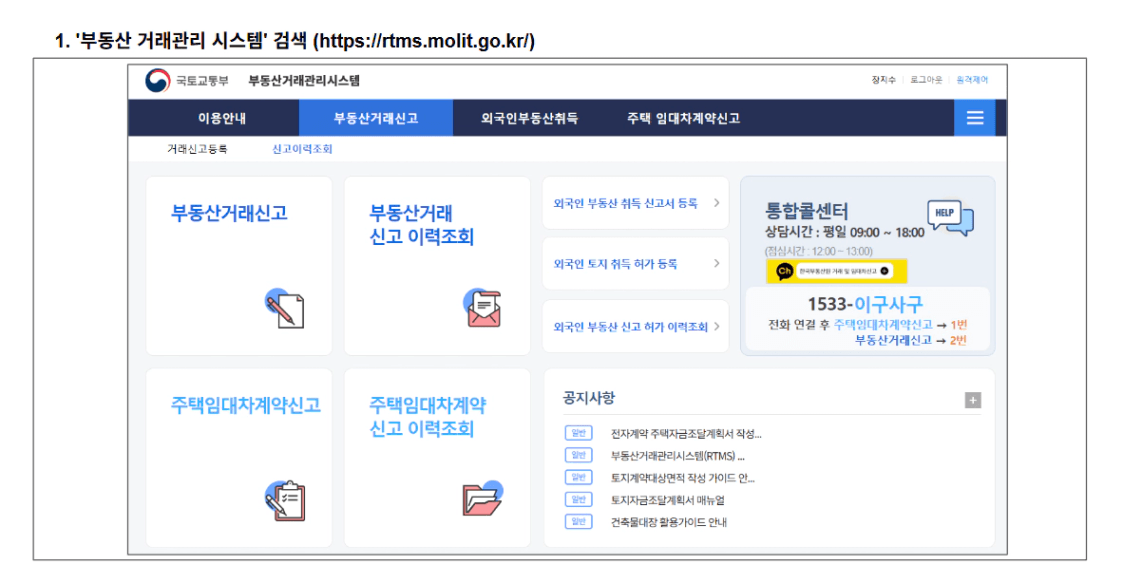1123x564 pixels.
Task: Open the 부동산거래 신고 이력조회 card
Action: coord(438,266)
